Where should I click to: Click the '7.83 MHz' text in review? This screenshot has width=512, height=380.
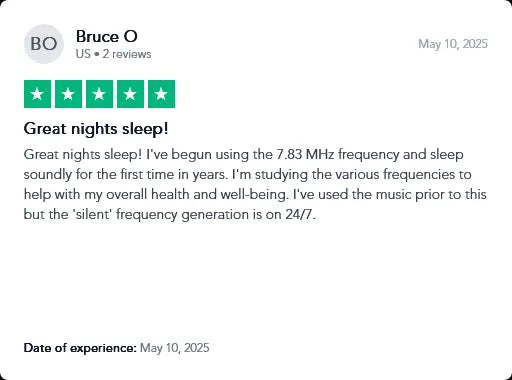305,154
